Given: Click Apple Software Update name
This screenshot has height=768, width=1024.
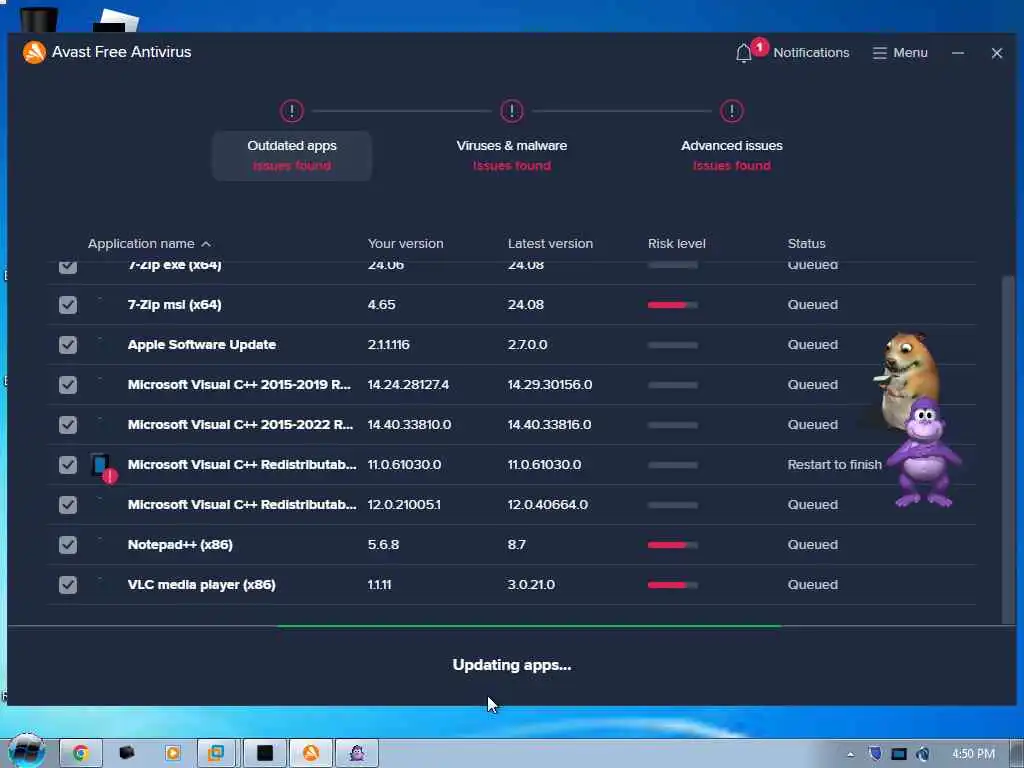Looking at the screenshot, I should coord(202,345).
